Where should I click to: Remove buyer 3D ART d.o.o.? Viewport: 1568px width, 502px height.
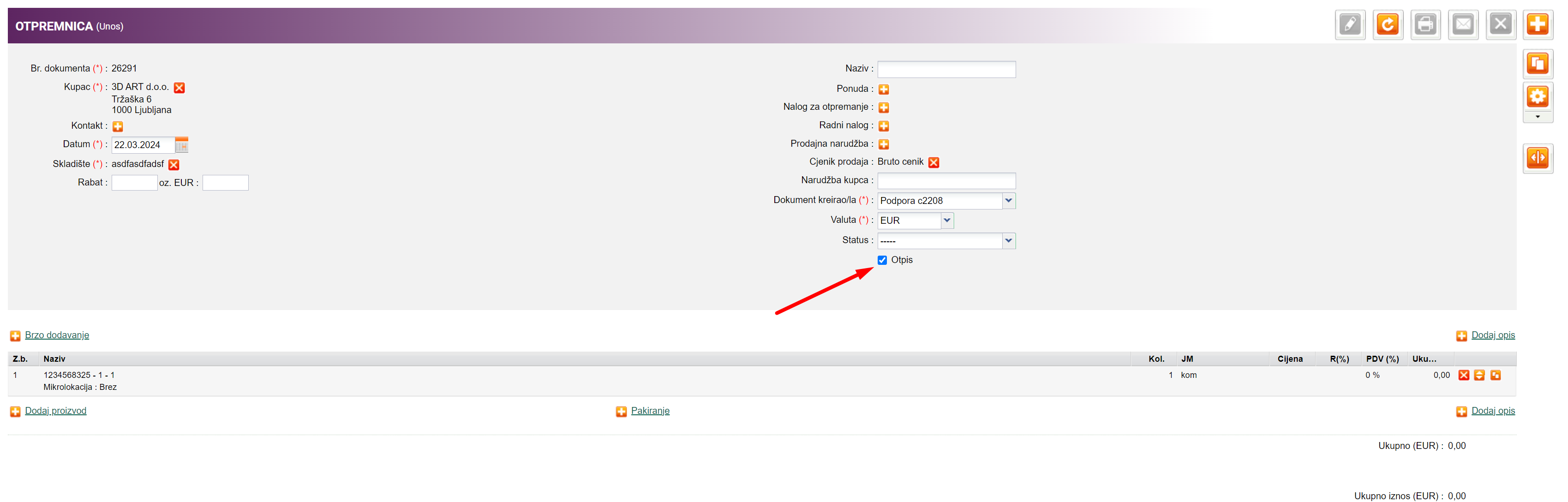pyautogui.click(x=179, y=88)
